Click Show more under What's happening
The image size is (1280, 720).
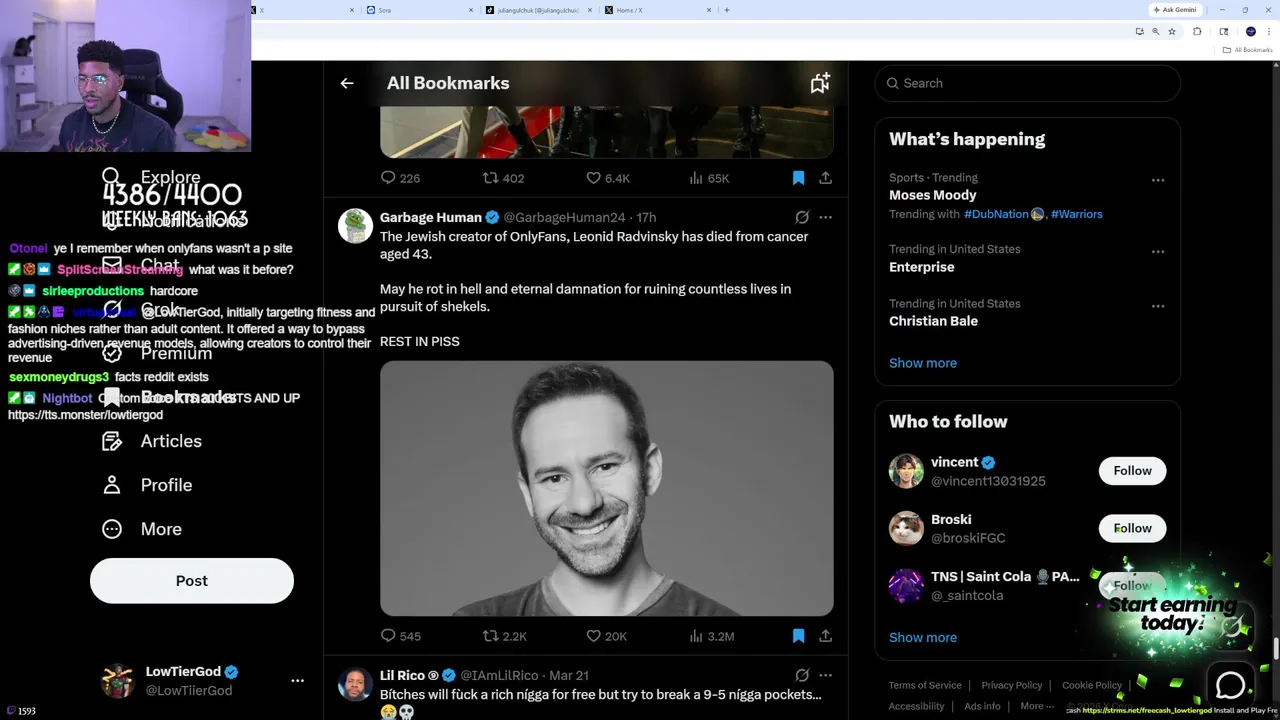pyautogui.click(x=923, y=363)
